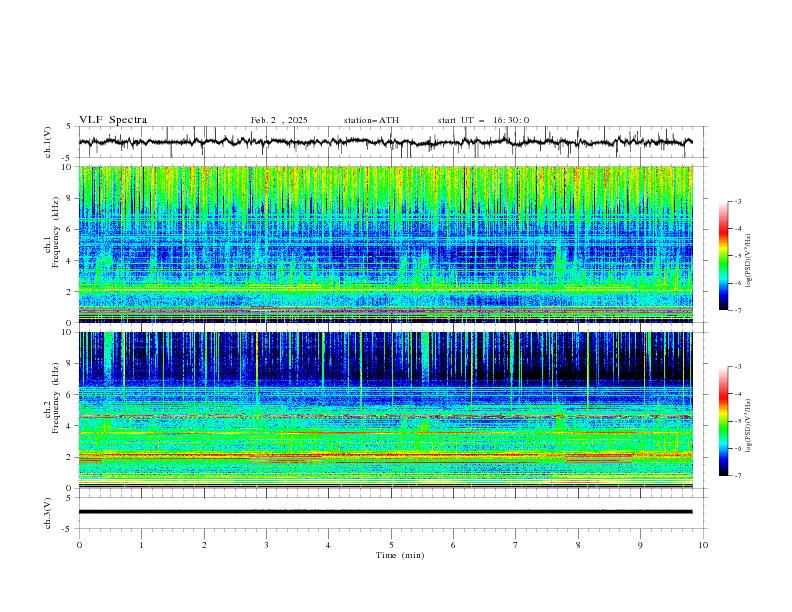Image resolution: width=792 pixels, height=612 pixels.
Task: Click the "ch.3(V)" axis label
Action: point(48,513)
